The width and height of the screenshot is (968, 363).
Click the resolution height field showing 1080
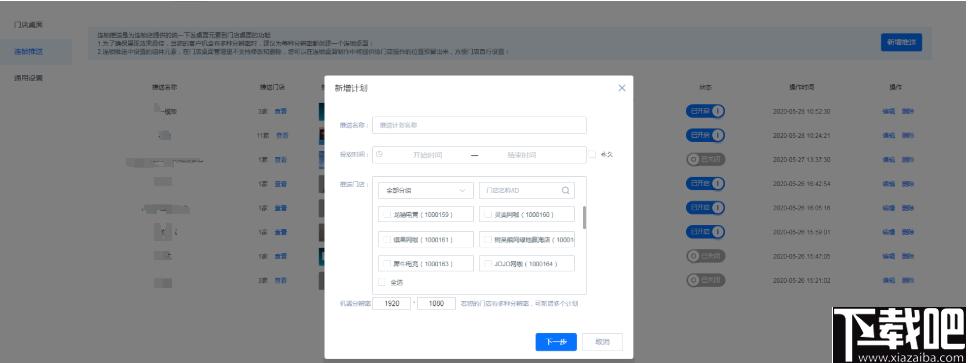(x=436, y=304)
